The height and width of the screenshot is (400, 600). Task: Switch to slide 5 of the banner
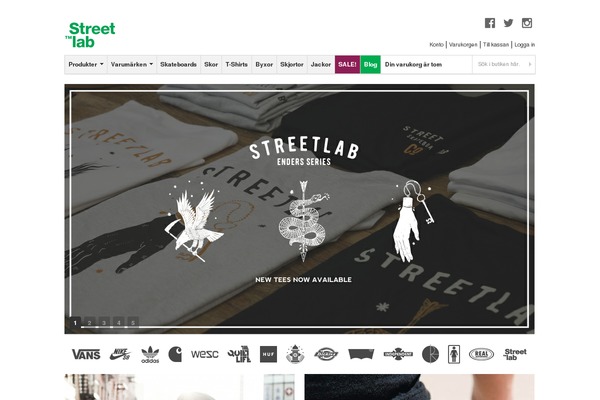point(133,323)
